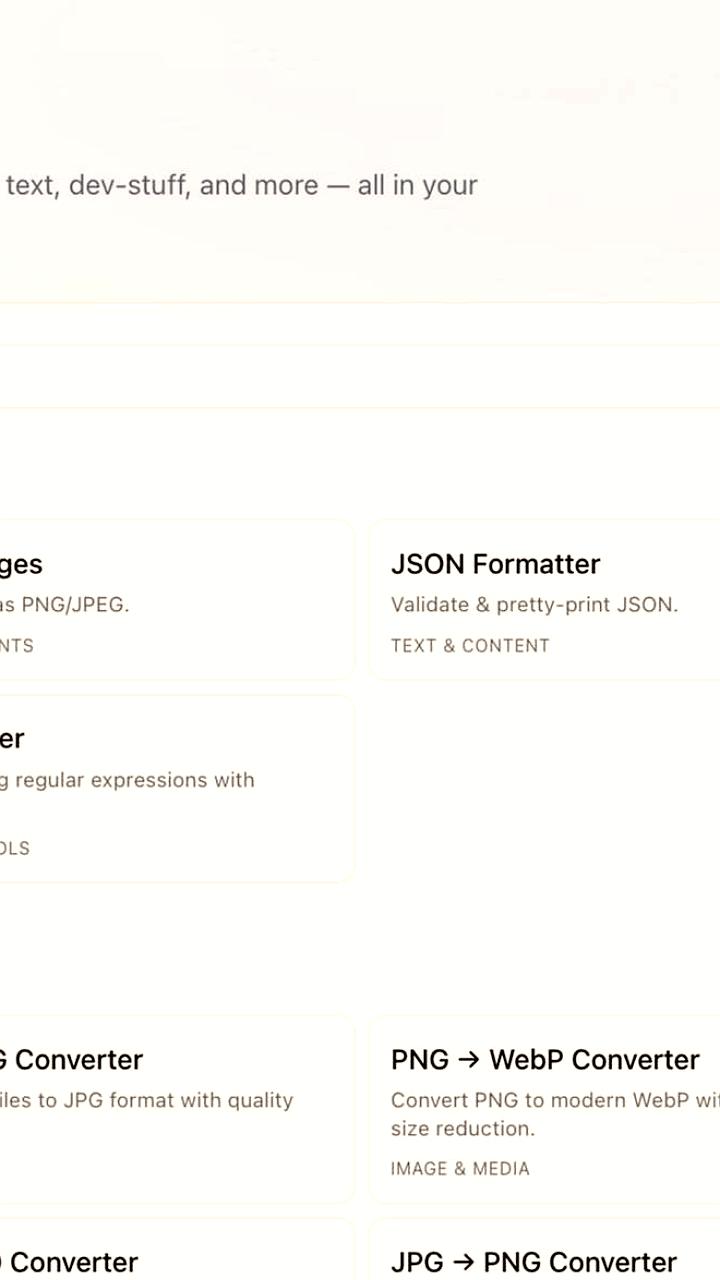Click the 'Validate & pretty-print JSON.' description
Viewport: 720px width, 1280px height.
click(534, 605)
